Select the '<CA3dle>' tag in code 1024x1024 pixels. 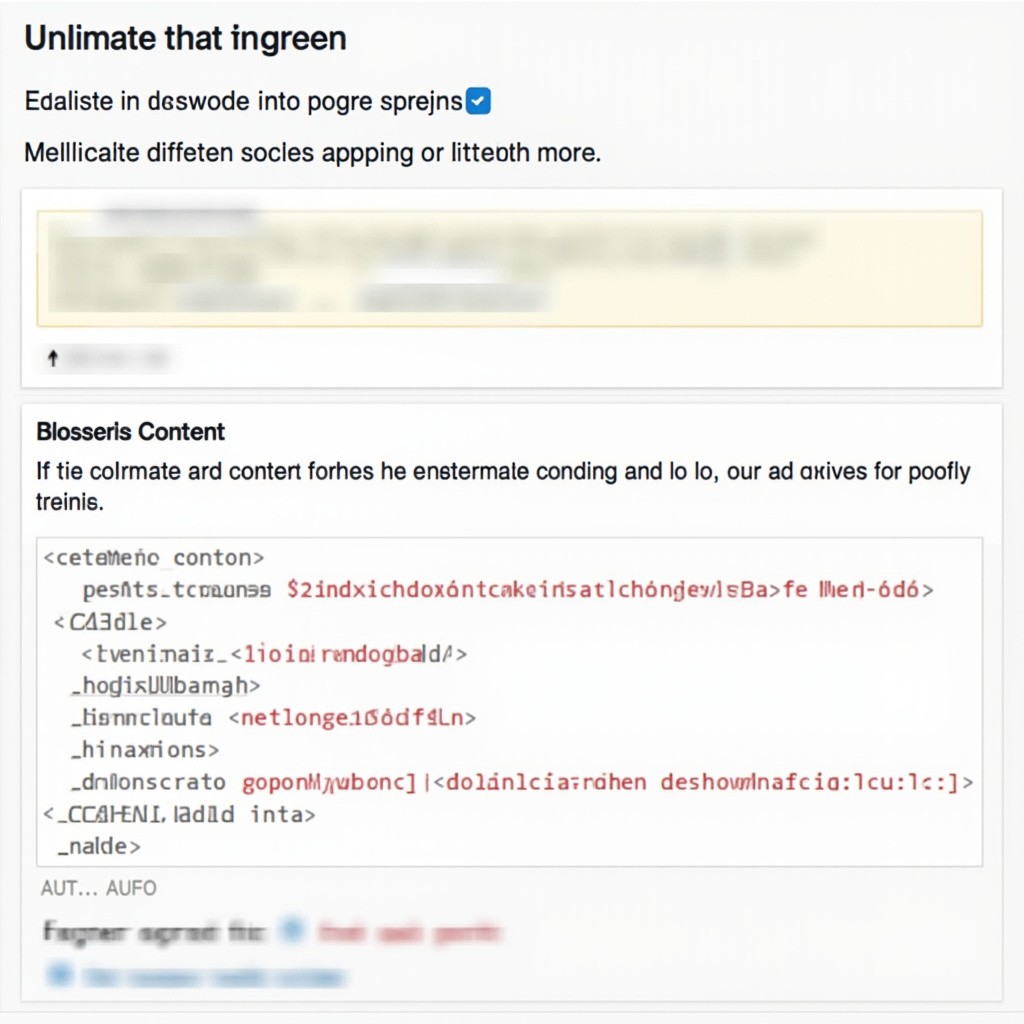click(110, 622)
